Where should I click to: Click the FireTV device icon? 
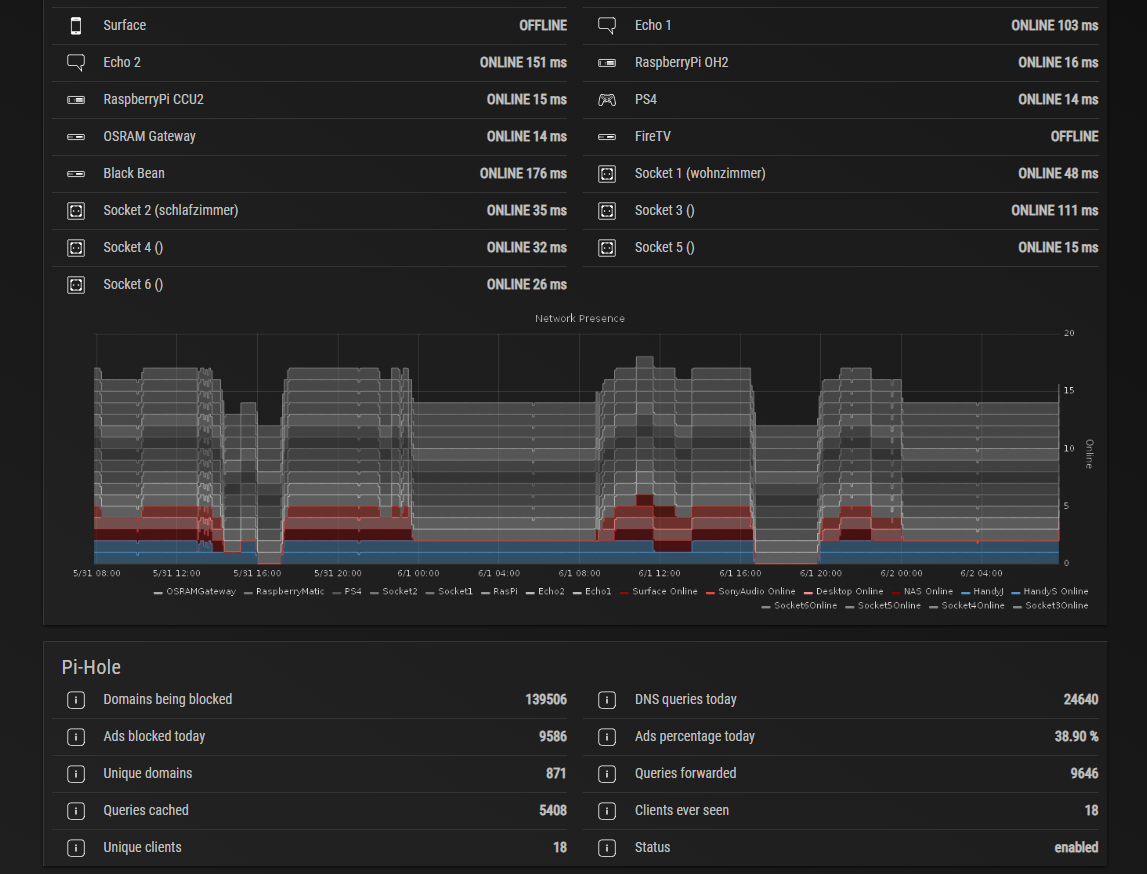[607, 136]
